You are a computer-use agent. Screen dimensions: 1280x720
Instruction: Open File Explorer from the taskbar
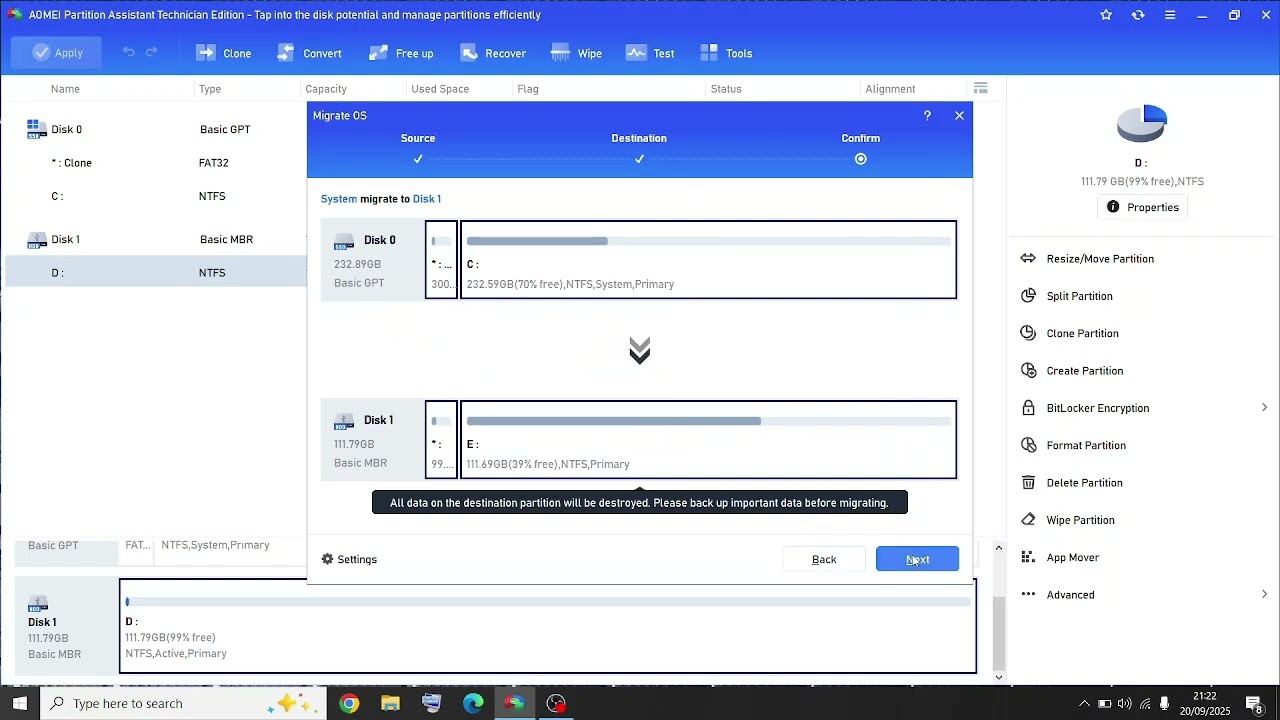click(390, 703)
